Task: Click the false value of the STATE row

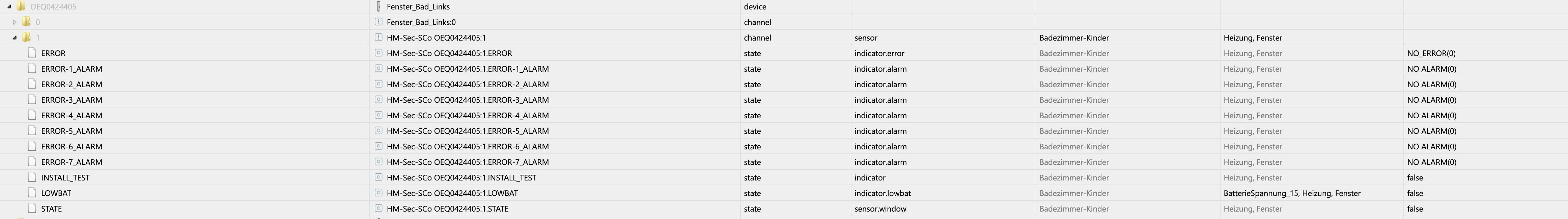Action: 1415,209
